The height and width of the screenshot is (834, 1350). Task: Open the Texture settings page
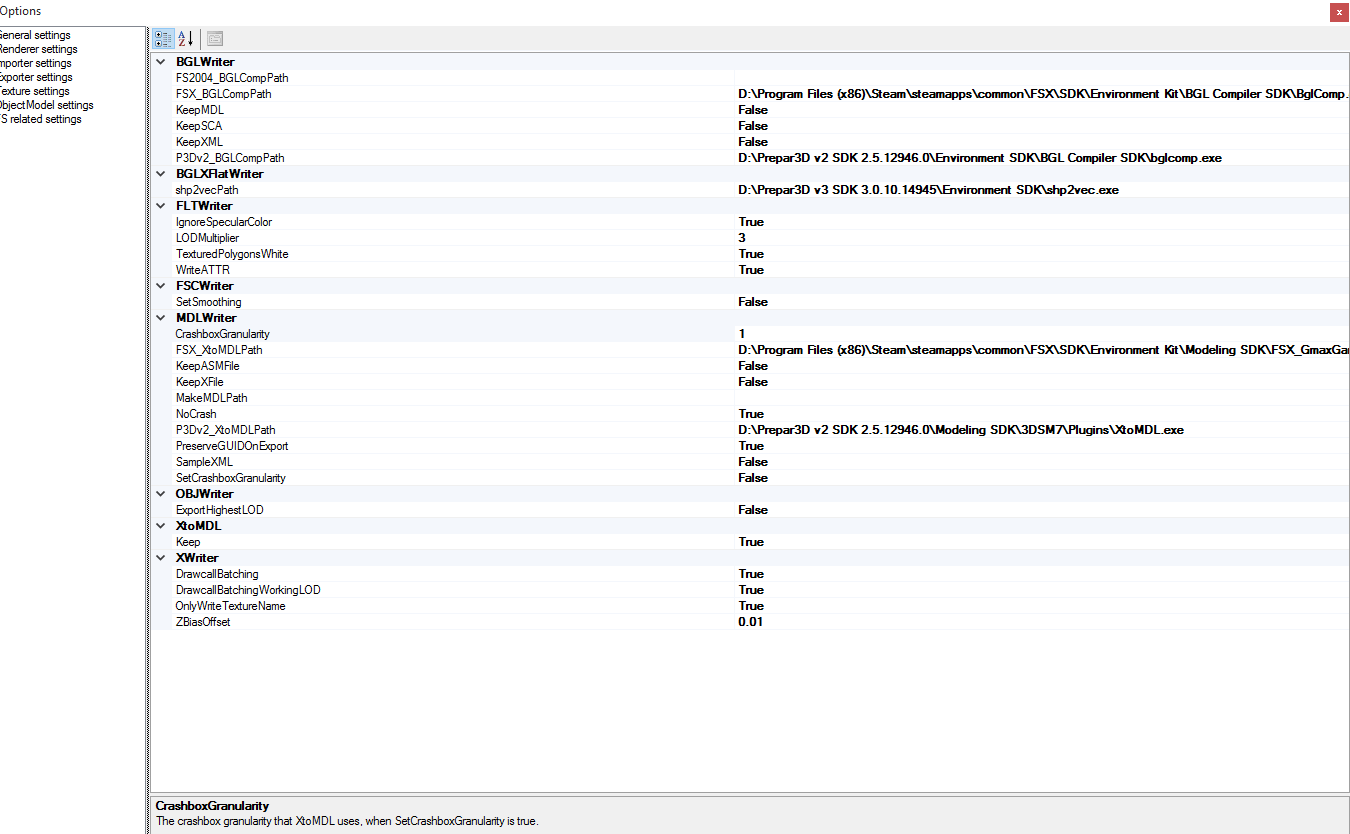point(32,90)
